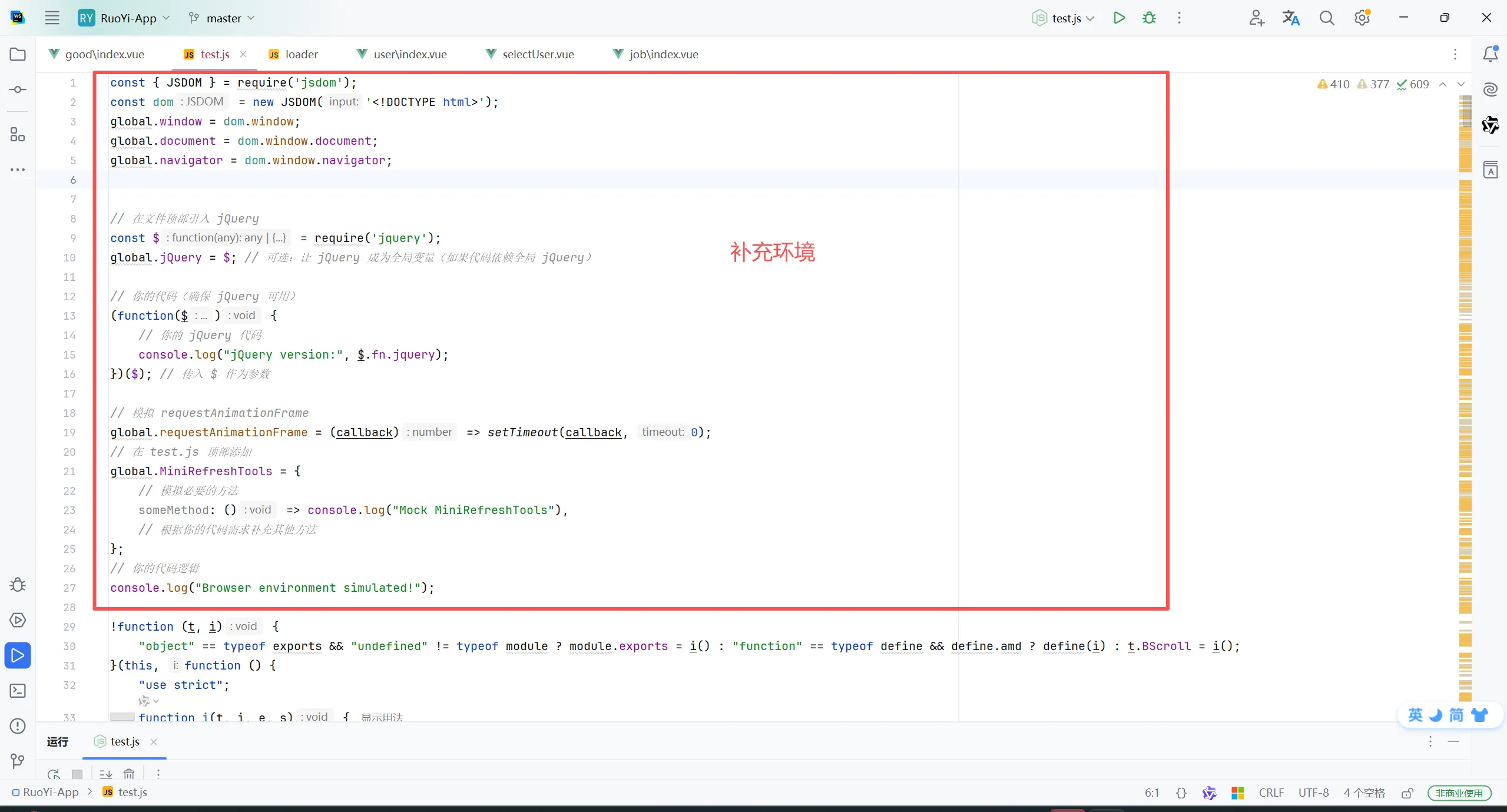Open the Project folder tool window
This screenshot has width=1507, height=812.
(x=18, y=54)
